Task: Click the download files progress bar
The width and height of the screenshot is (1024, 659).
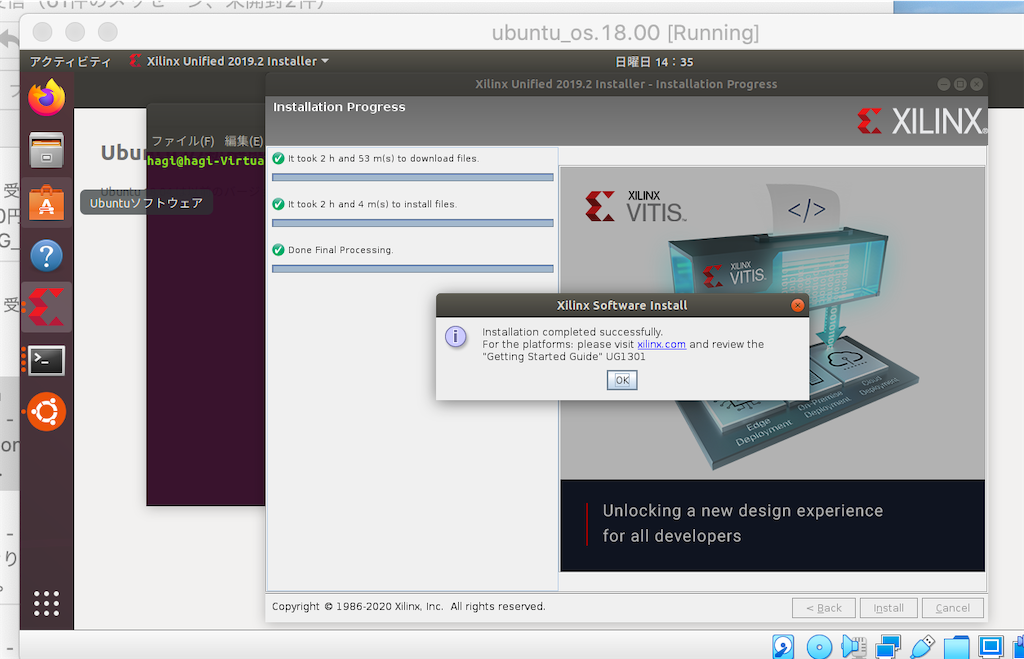Action: pyautogui.click(x=413, y=177)
